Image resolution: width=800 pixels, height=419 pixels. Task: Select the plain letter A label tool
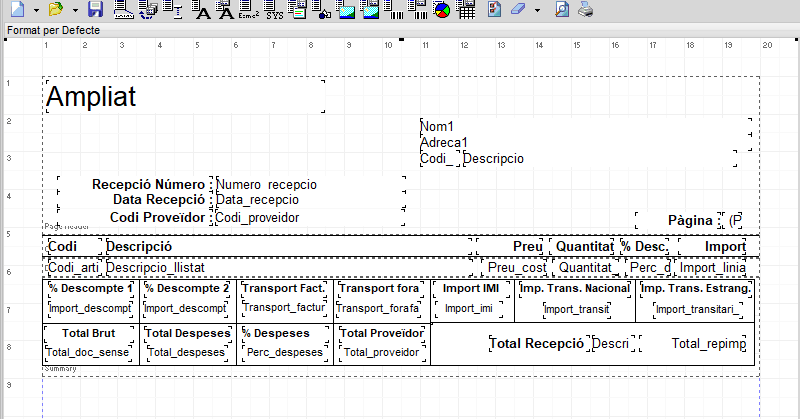point(201,9)
